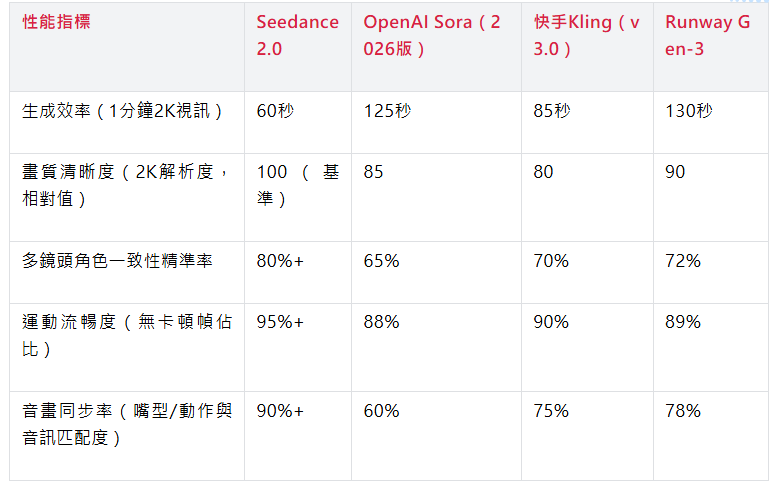The height and width of the screenshot is (492, 773).
Task: Select the 生成效率 row label
Action: [122, 111]
